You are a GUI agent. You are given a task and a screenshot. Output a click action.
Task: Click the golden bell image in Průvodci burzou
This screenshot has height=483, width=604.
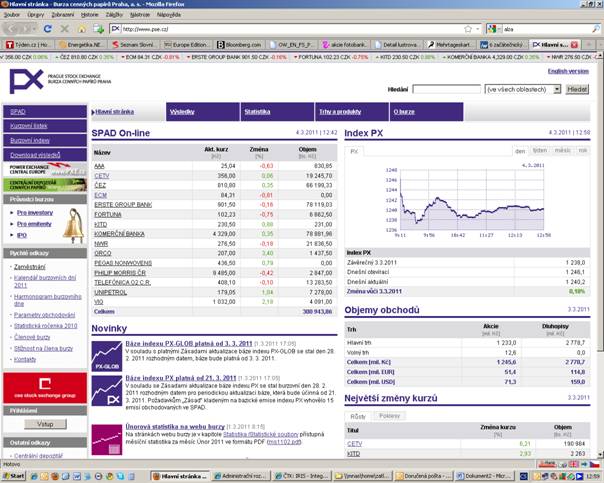(x=74, y=226)
